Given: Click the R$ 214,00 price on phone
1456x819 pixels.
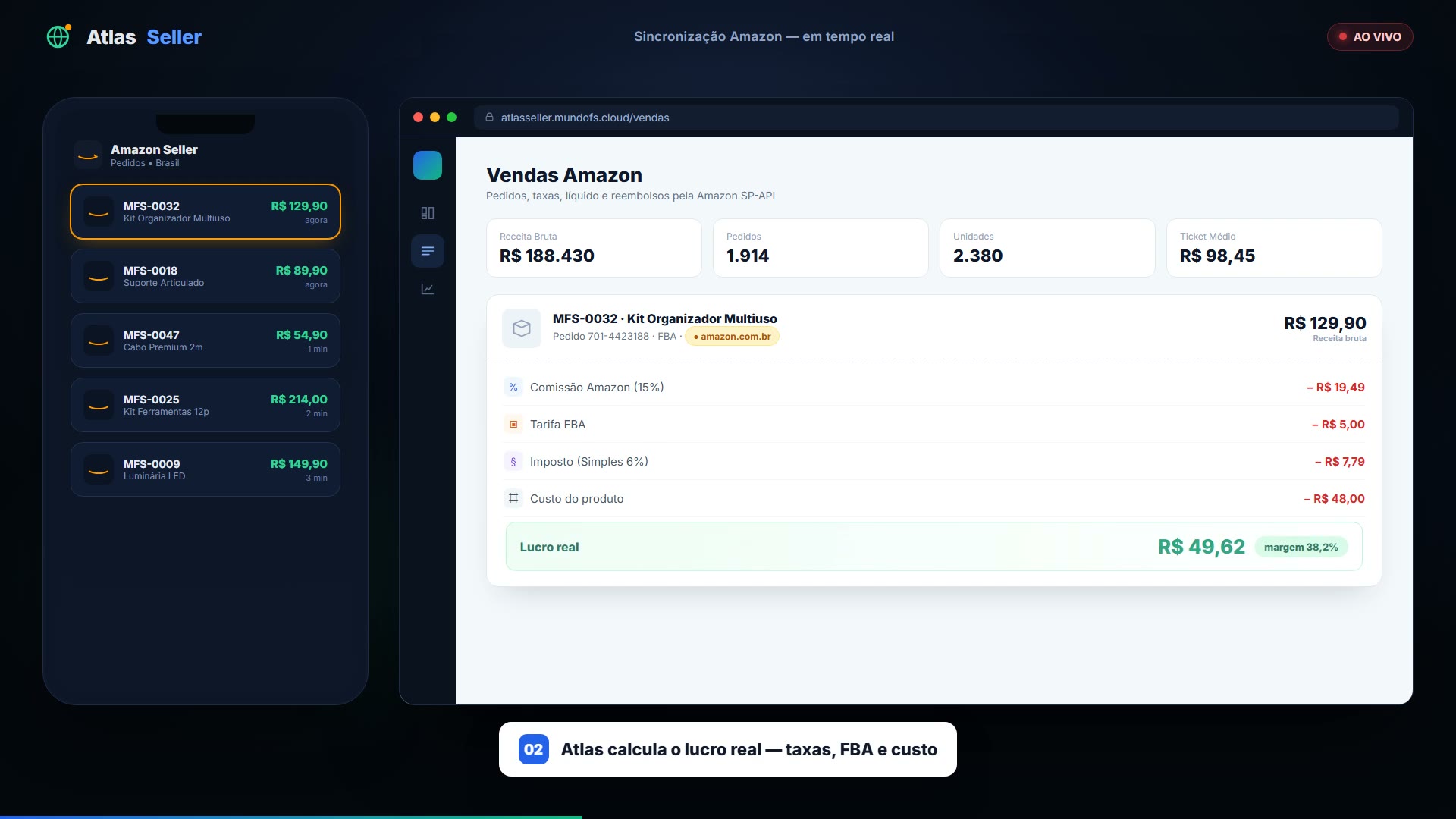Looking at the screenshot, I should pos(299,400).
